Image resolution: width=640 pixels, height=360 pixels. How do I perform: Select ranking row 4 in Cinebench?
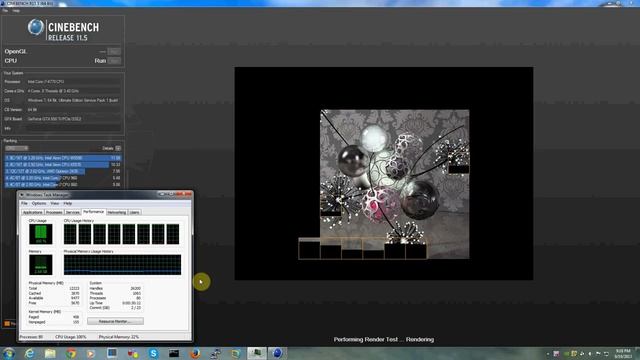(63, 178)
